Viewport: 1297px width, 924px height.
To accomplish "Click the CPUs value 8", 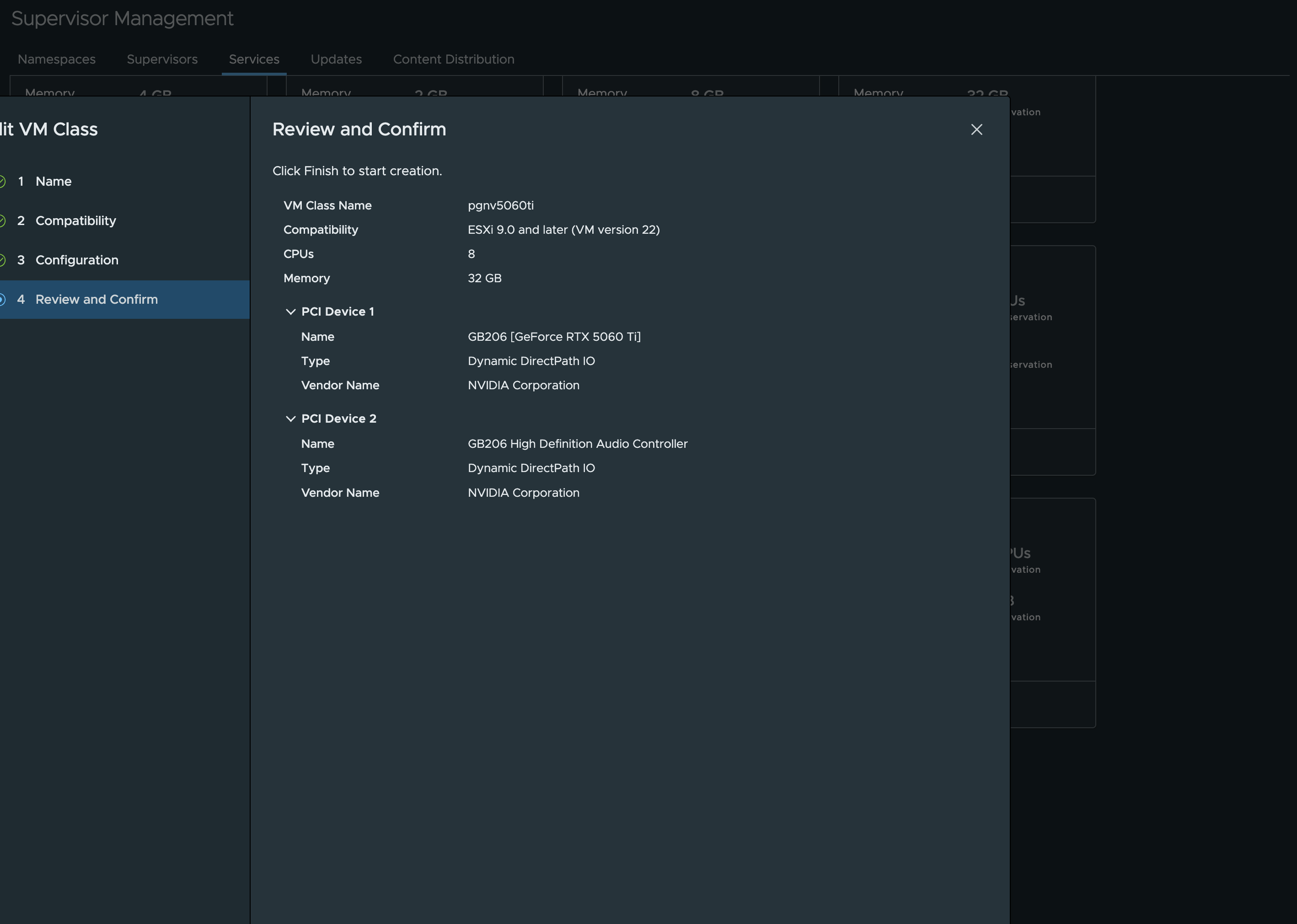I will point(471,254).
